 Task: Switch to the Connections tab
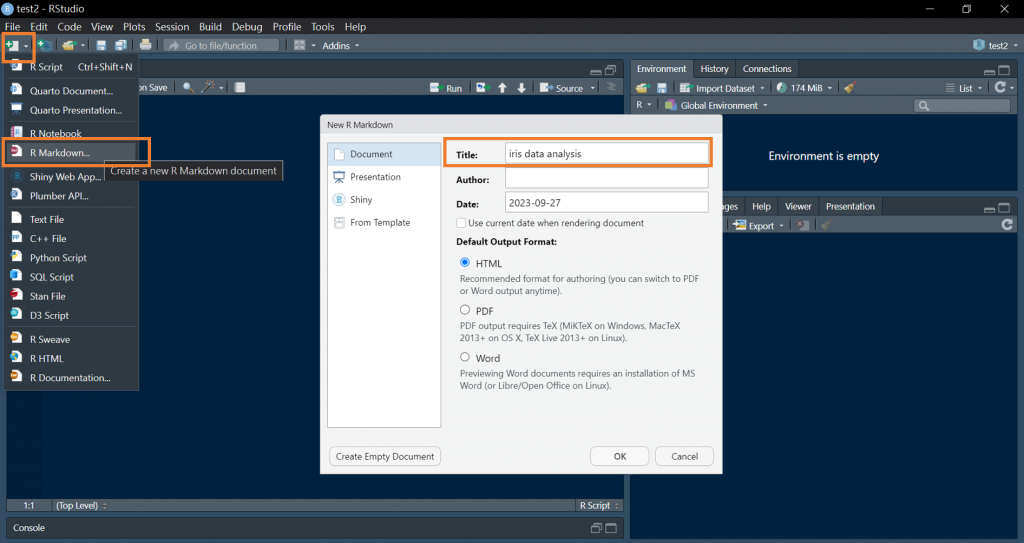point(767,69)
